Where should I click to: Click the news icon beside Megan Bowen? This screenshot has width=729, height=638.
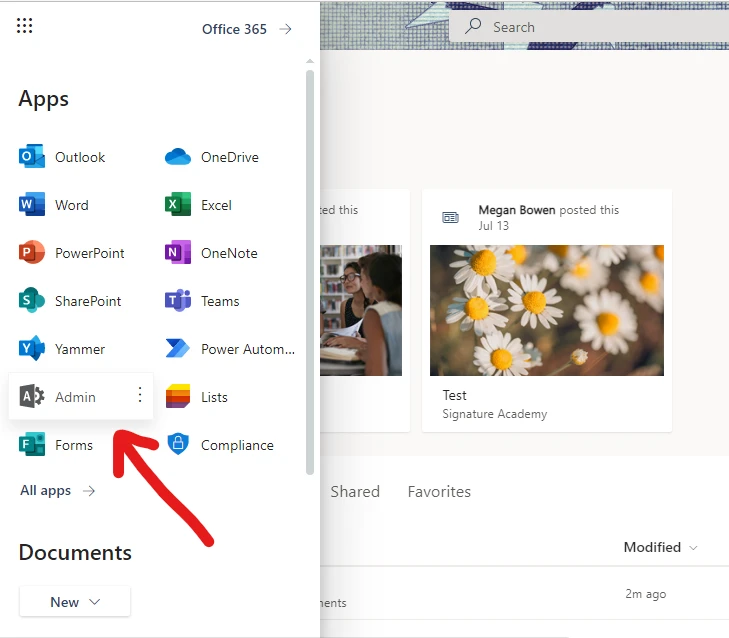pyautogui.click(x=450, y=217)
